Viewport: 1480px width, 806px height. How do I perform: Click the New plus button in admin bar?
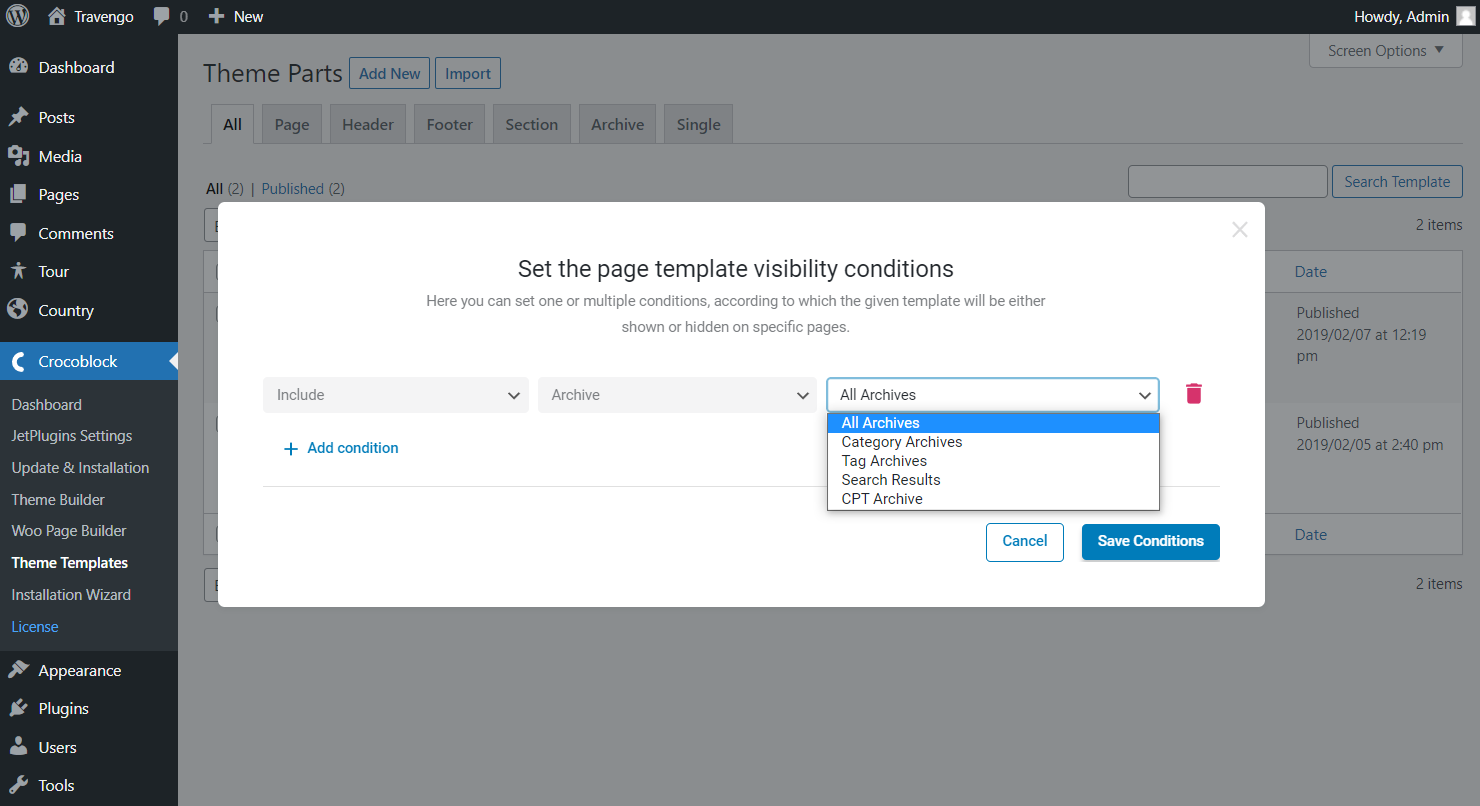tap(216, 17)
